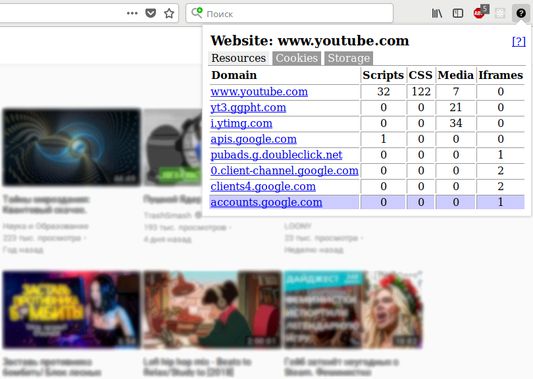Bookmark this page with the star icon

169,13
